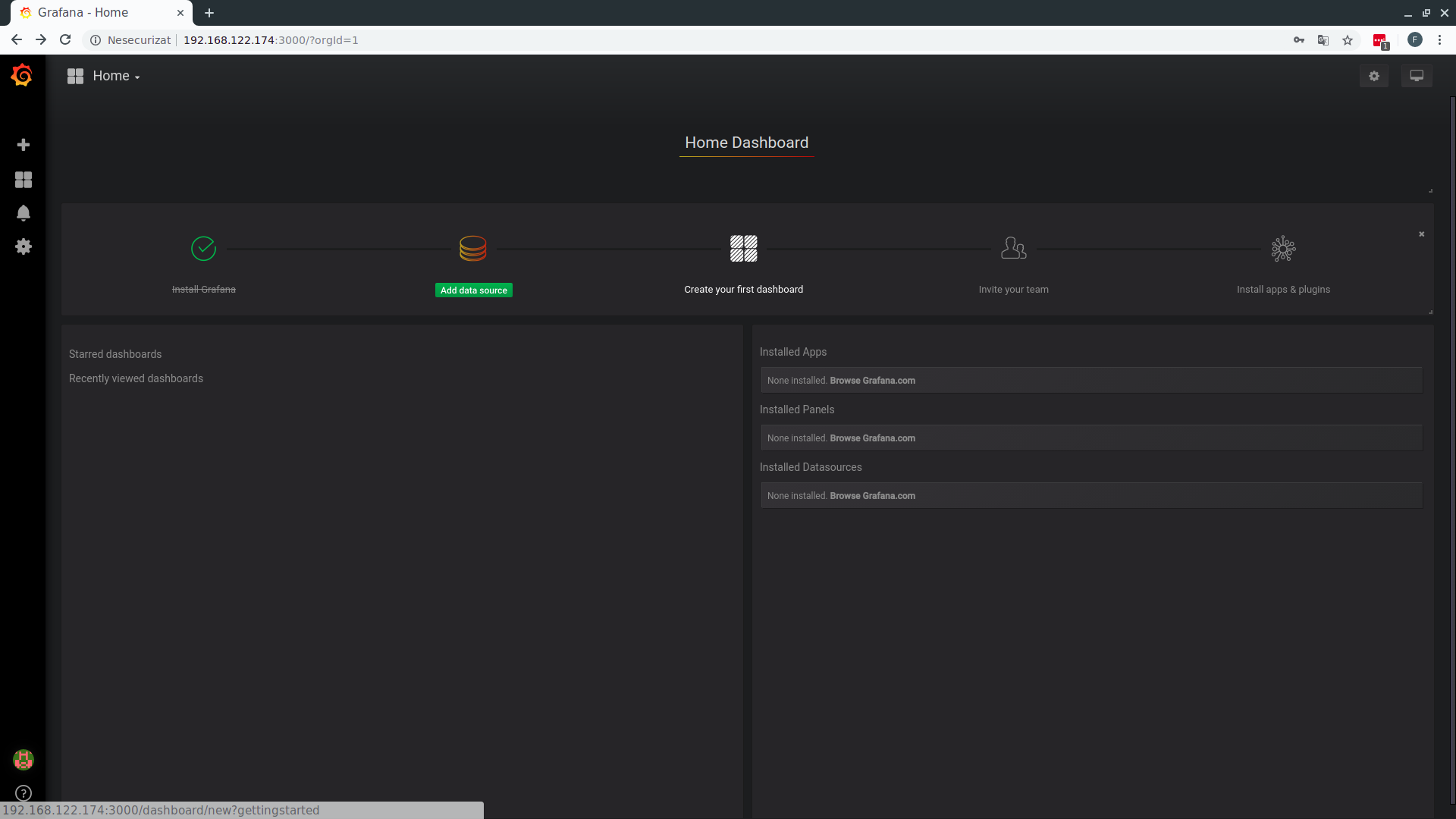Bookmark this page with the star icon

(1348, 40)
